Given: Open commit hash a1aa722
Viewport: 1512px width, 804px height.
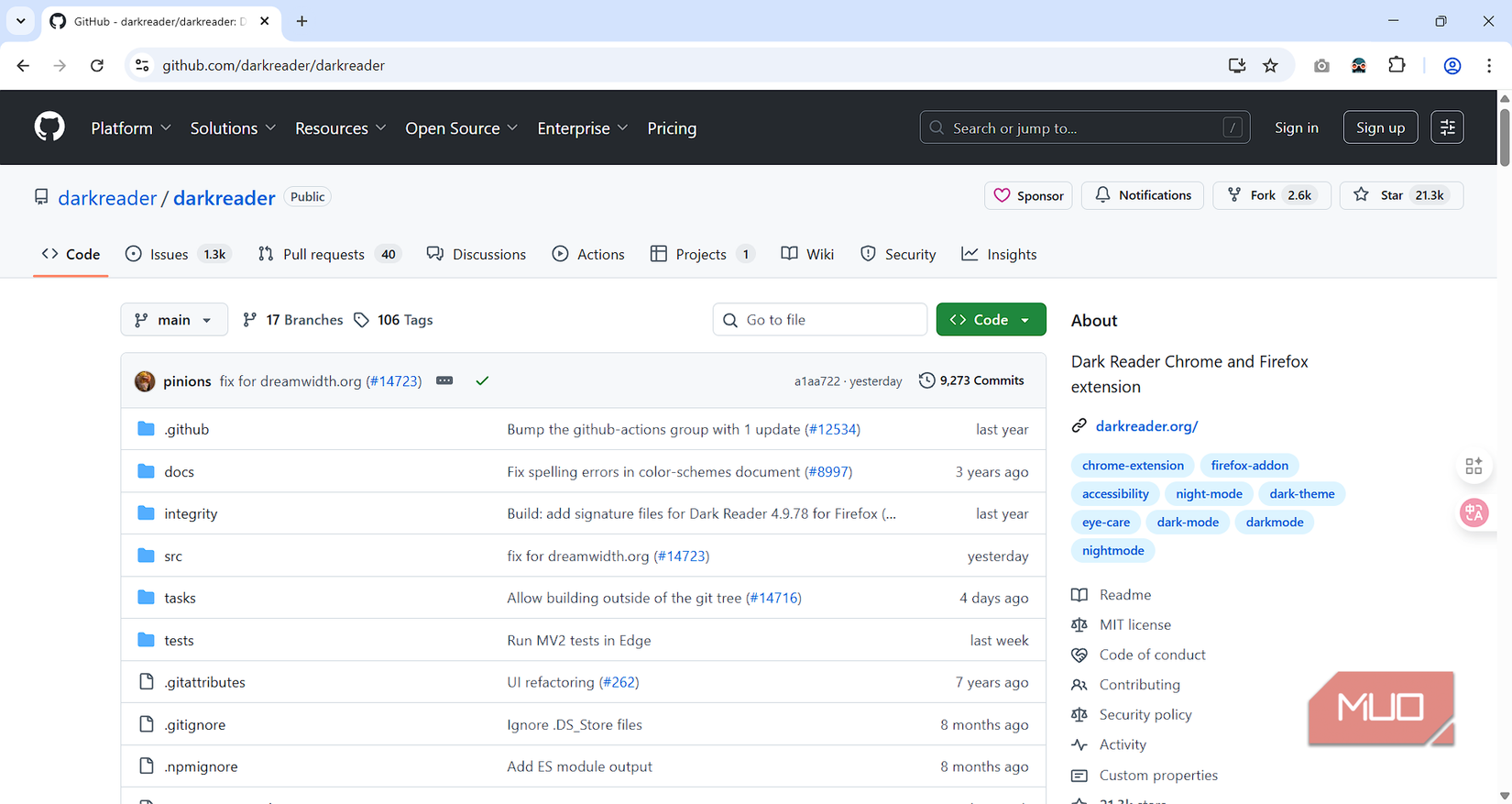Looking at the screenshot, I should coord(816,381).
